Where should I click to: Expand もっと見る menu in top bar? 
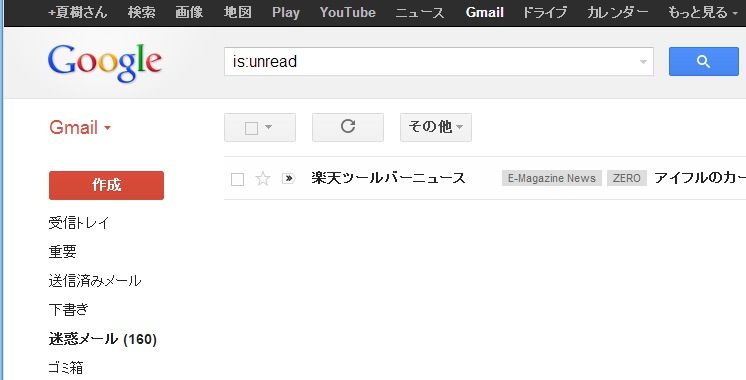703,12
